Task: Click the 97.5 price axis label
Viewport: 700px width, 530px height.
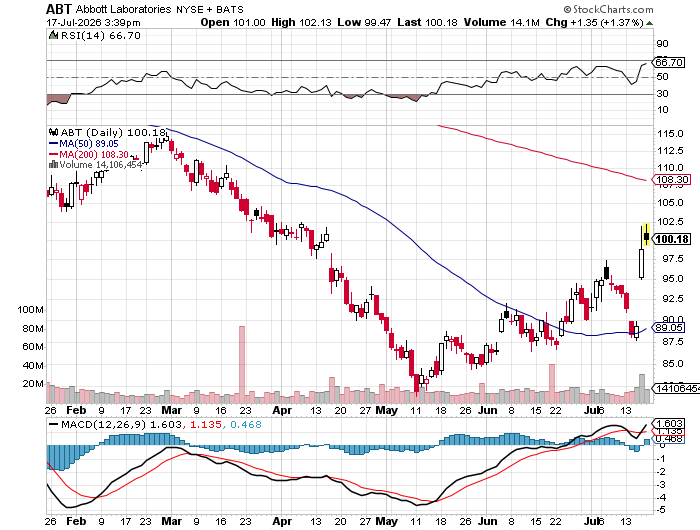Action: point(673,259)
